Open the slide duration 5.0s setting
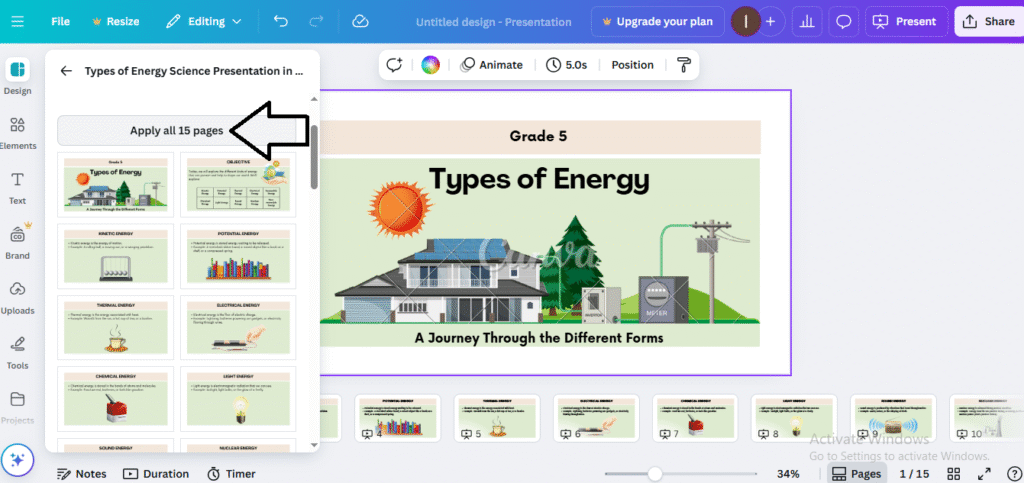Screen dimensions: 1024x483 pyautogui.click(x=566, y=65)
